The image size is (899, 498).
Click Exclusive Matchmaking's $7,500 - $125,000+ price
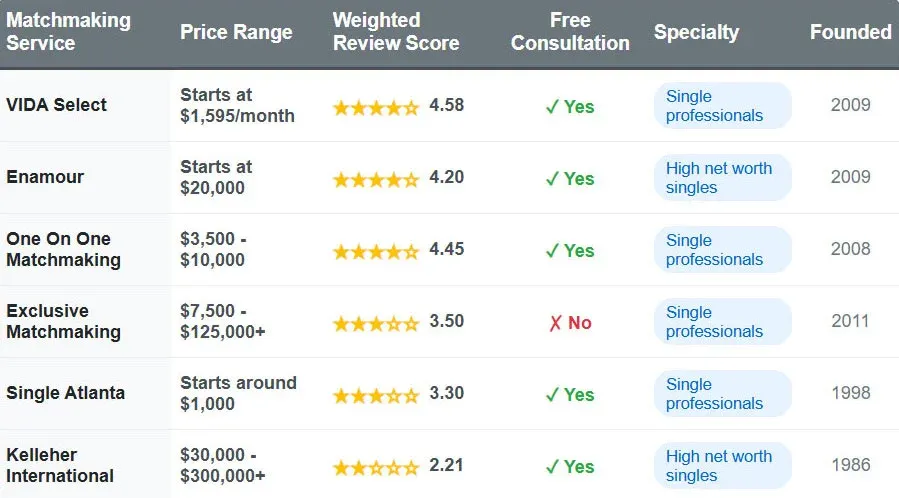(222, 321)
